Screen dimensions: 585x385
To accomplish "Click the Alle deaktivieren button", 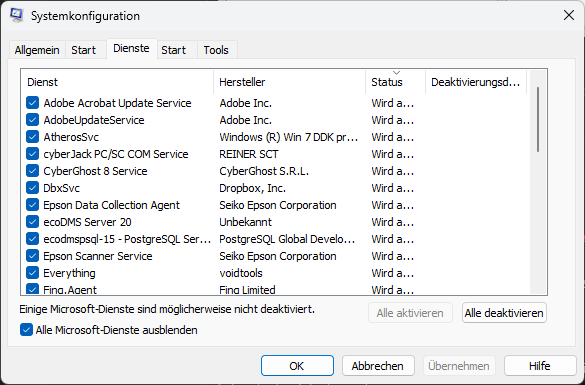I will (x=504, y=313).
